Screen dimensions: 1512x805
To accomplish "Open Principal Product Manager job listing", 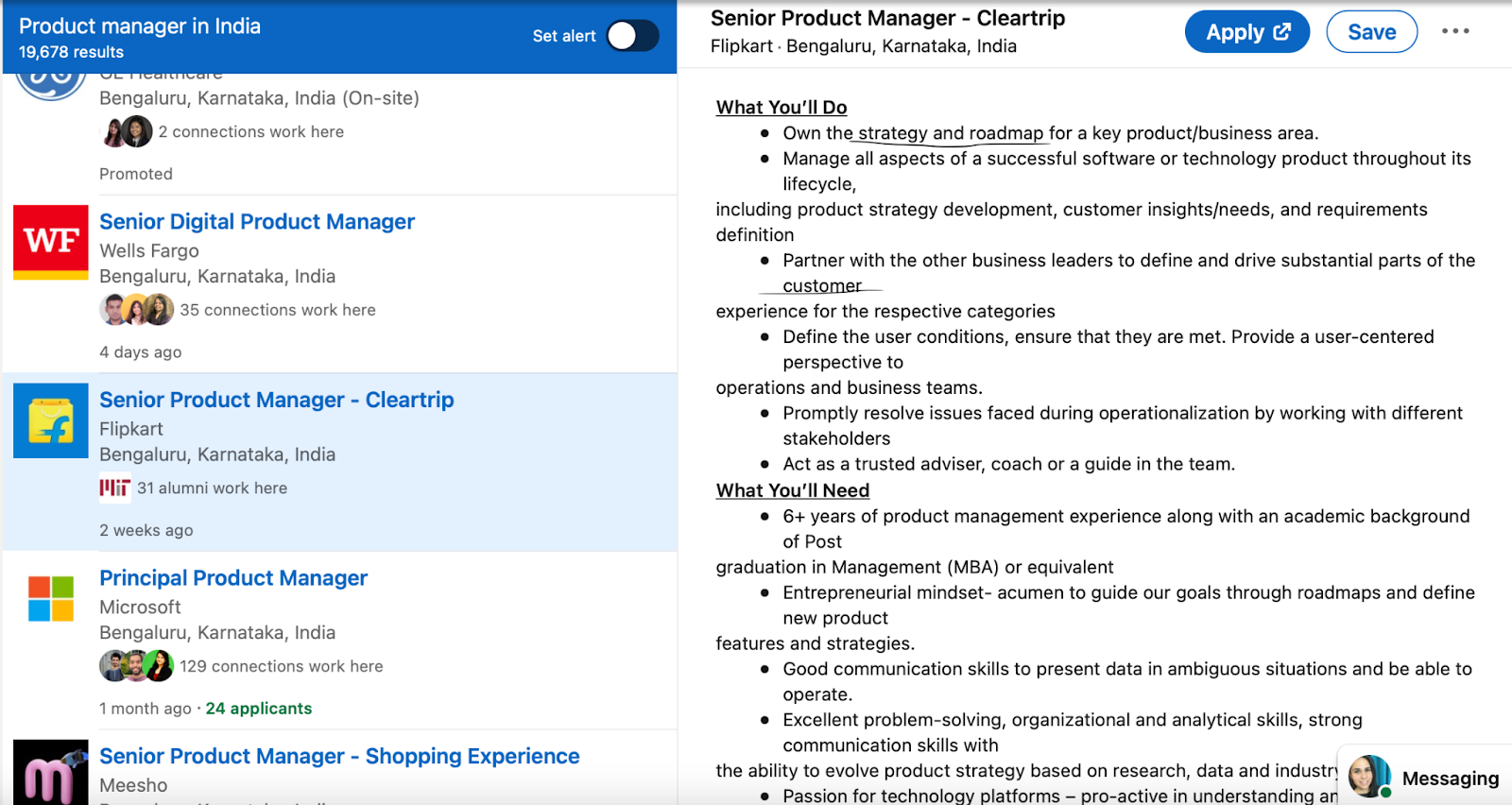I will click(233, 578).
